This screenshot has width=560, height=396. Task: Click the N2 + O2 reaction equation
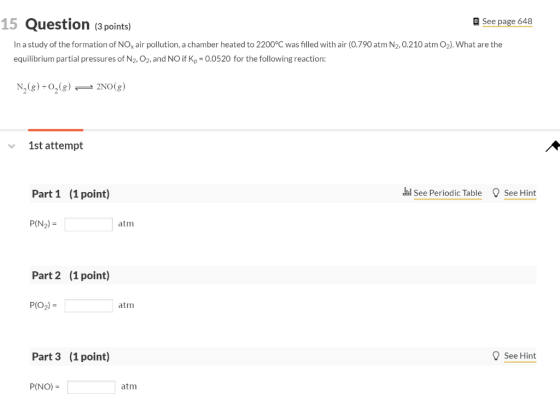pos(71,87)
